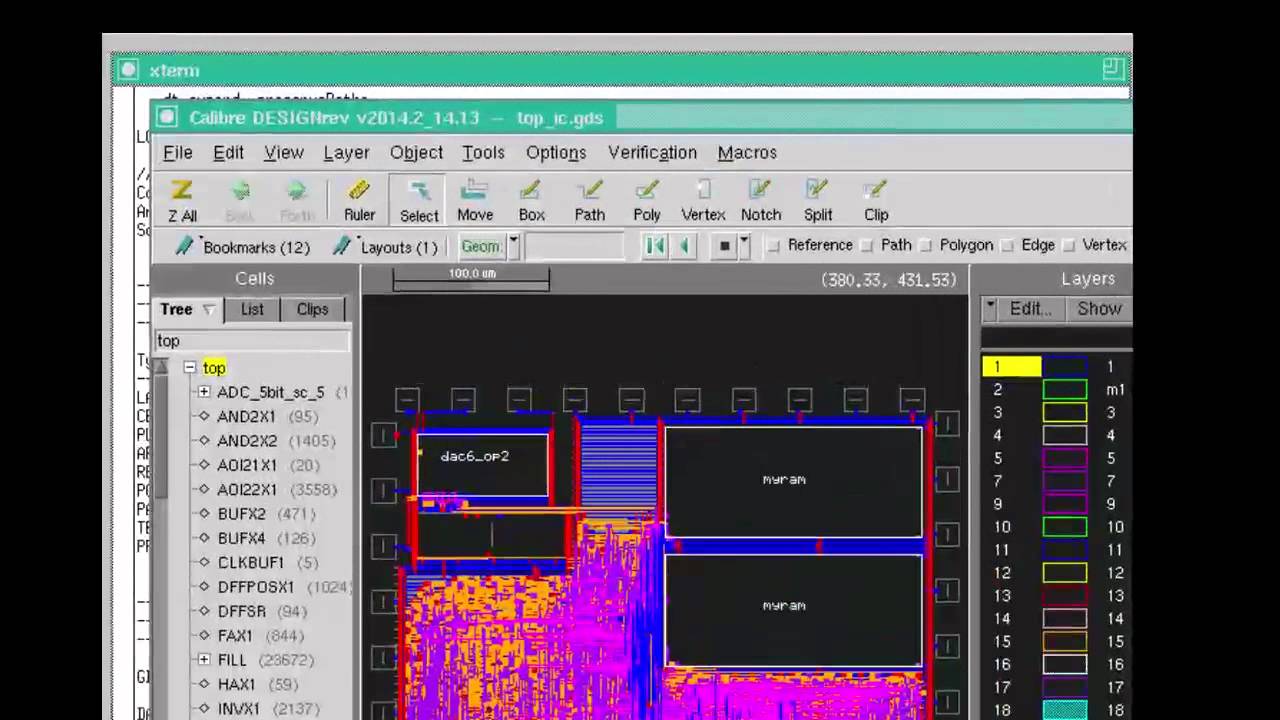This screenshot has height=720, width=1280.
Task: Open the Edit menu
Action: (x=228, y=152)
